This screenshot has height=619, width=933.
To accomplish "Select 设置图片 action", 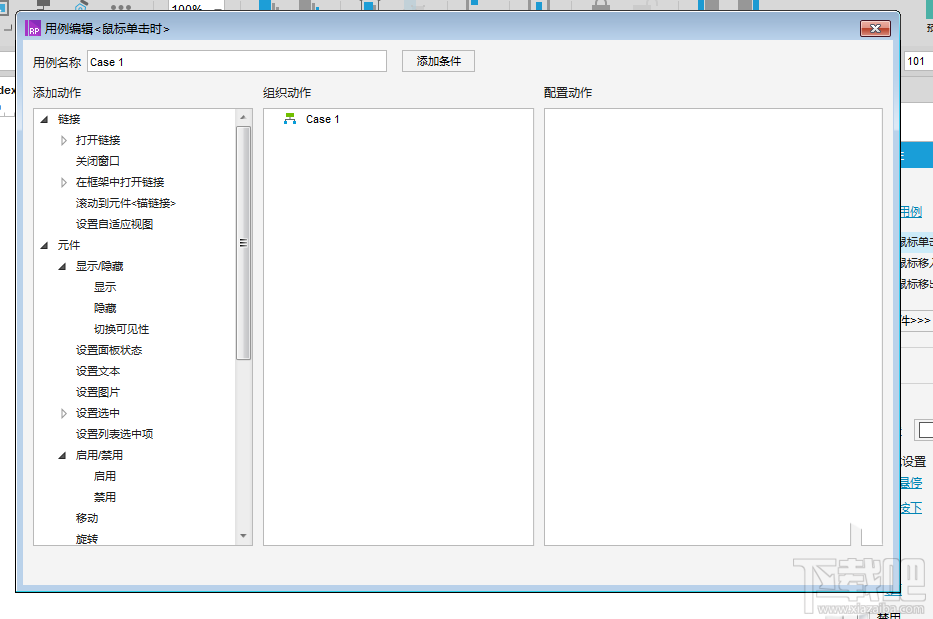I will [98, 392].
